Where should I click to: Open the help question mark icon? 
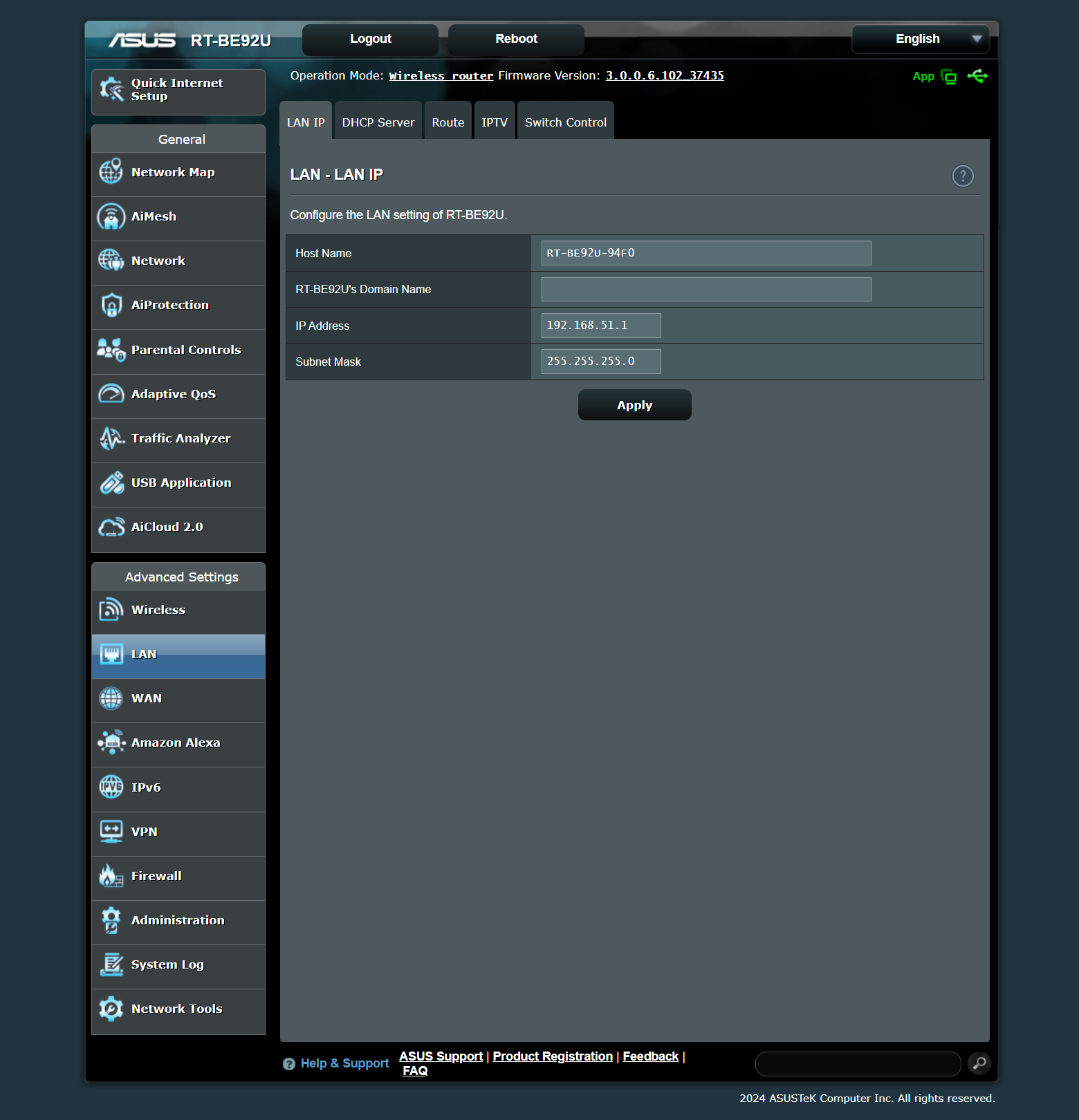click(x=963, y=176)
